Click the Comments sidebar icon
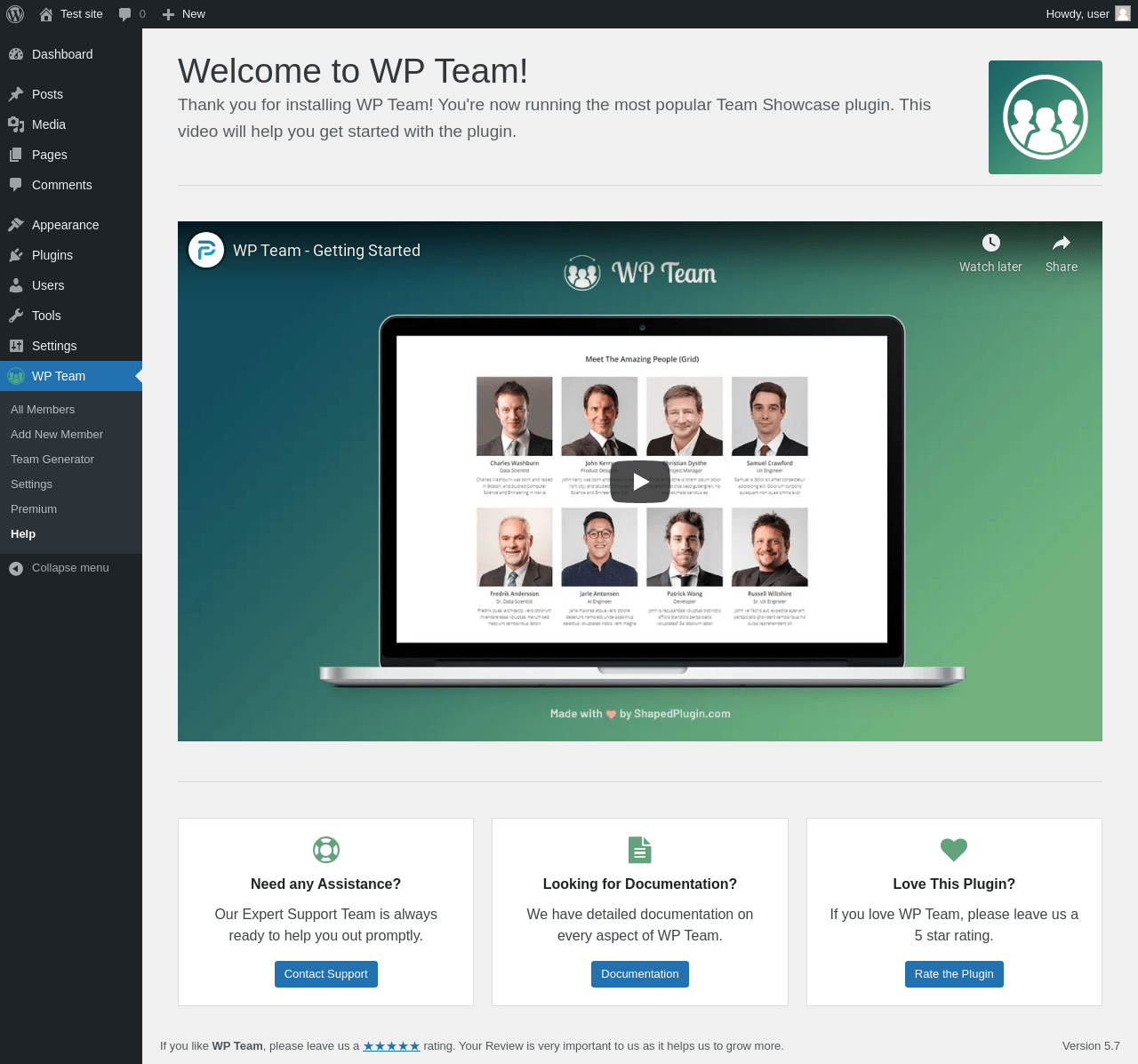Screen dimensions: 1138x1064 16,185
